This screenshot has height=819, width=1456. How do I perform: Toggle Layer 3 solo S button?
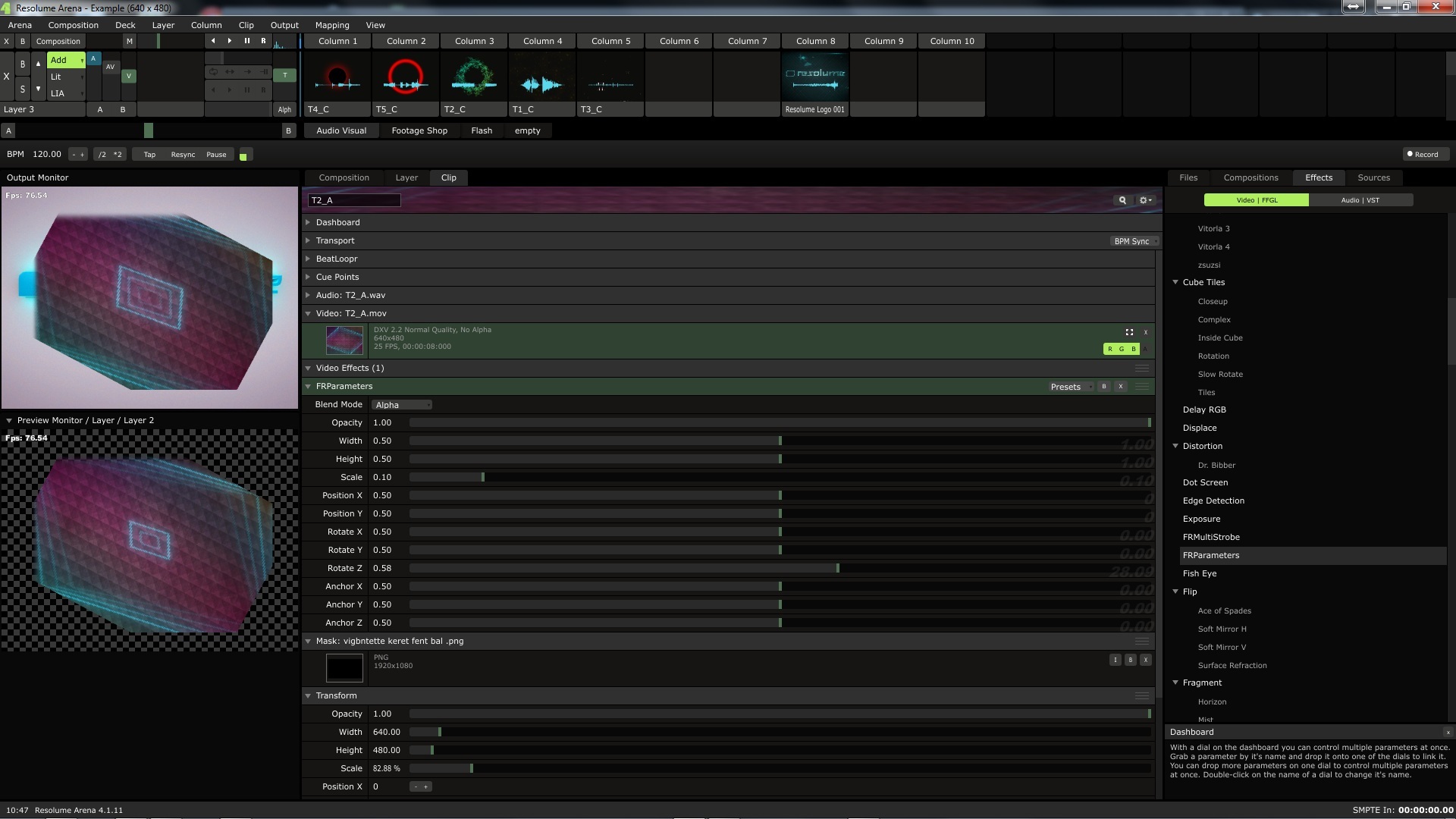[x=23, y=89]
